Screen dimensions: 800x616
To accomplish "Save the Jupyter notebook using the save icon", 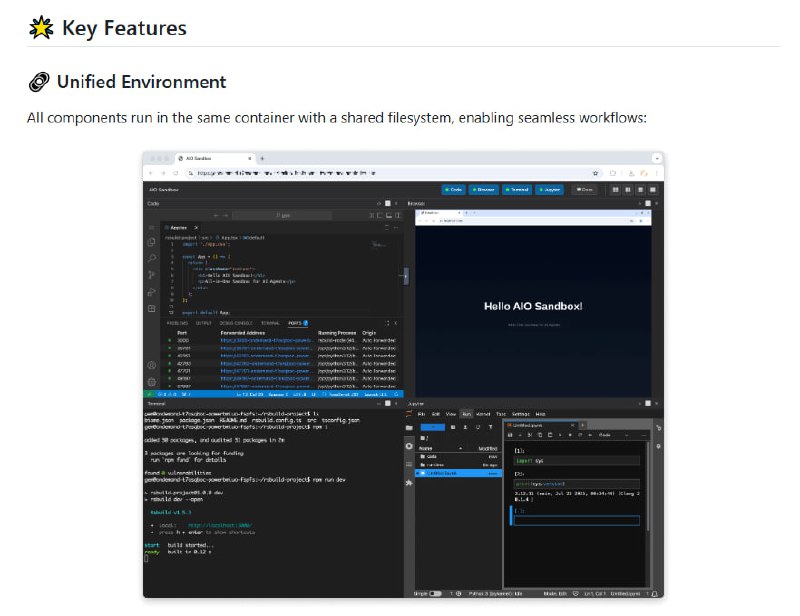I will pos(509,435).
